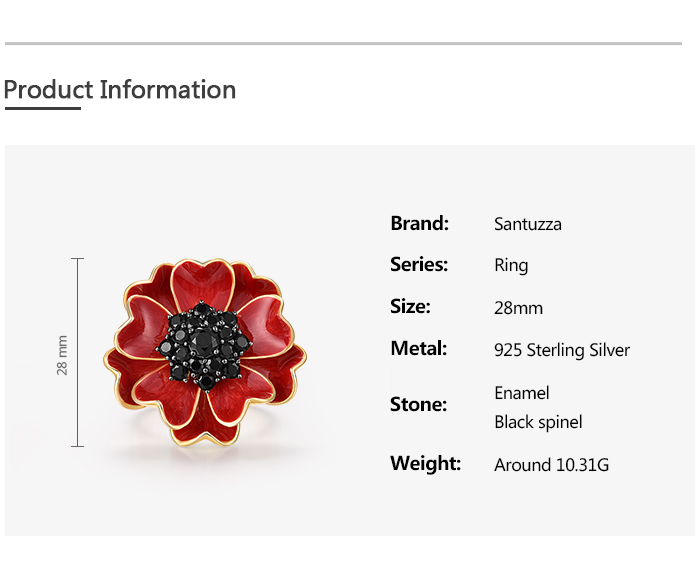This screenshot has width=700, height=588.
Task: Click the Santuzza brand name
Action: (x=527, y=224)
